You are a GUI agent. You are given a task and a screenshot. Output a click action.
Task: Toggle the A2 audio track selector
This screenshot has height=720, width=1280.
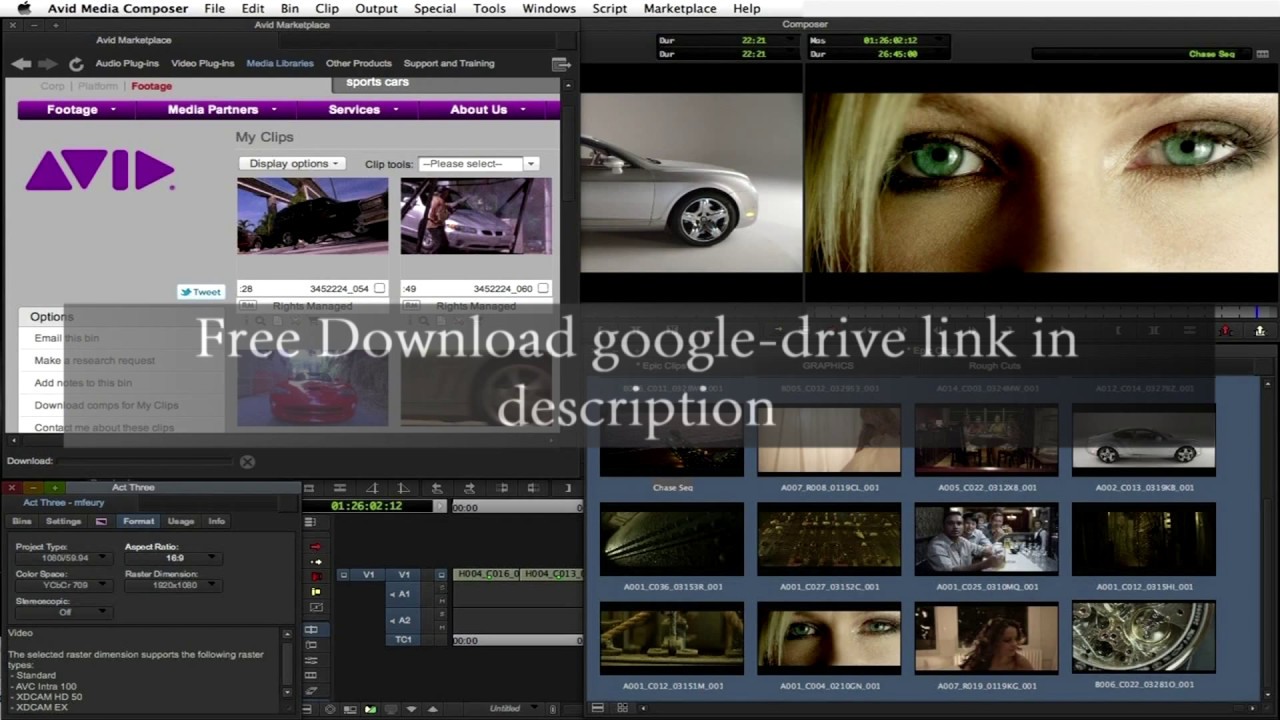(404, 620)
